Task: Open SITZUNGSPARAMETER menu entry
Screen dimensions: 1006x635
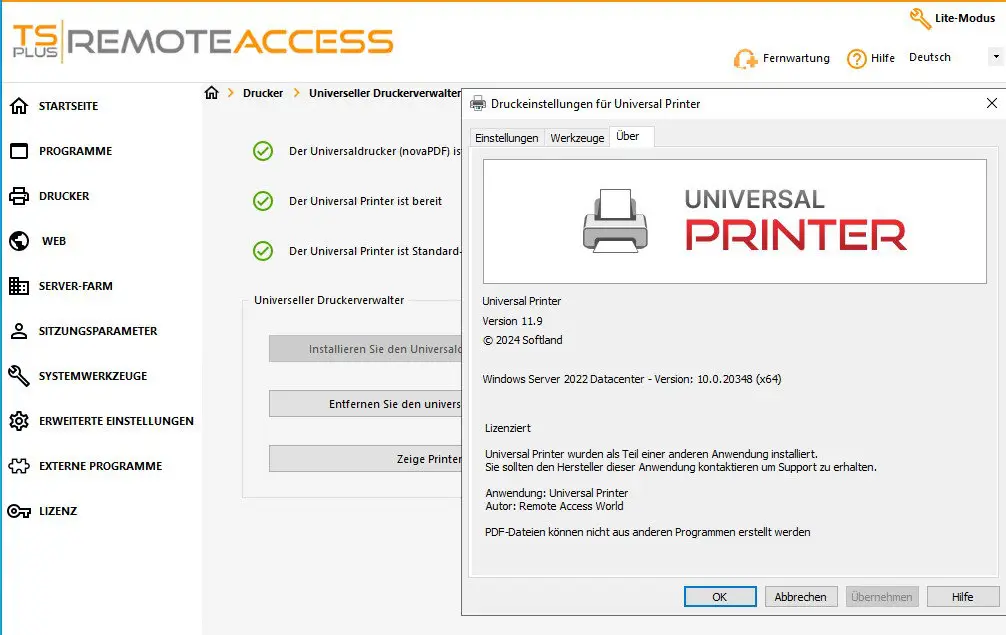Action: click(98, 331)
